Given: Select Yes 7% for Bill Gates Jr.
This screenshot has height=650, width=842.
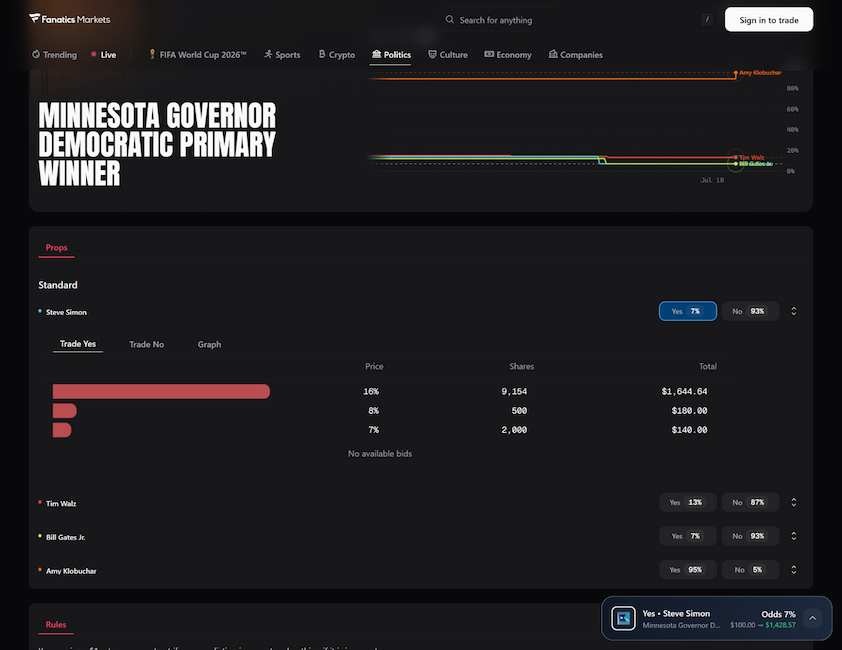Looking at the screenshot, I should (688, 536).
